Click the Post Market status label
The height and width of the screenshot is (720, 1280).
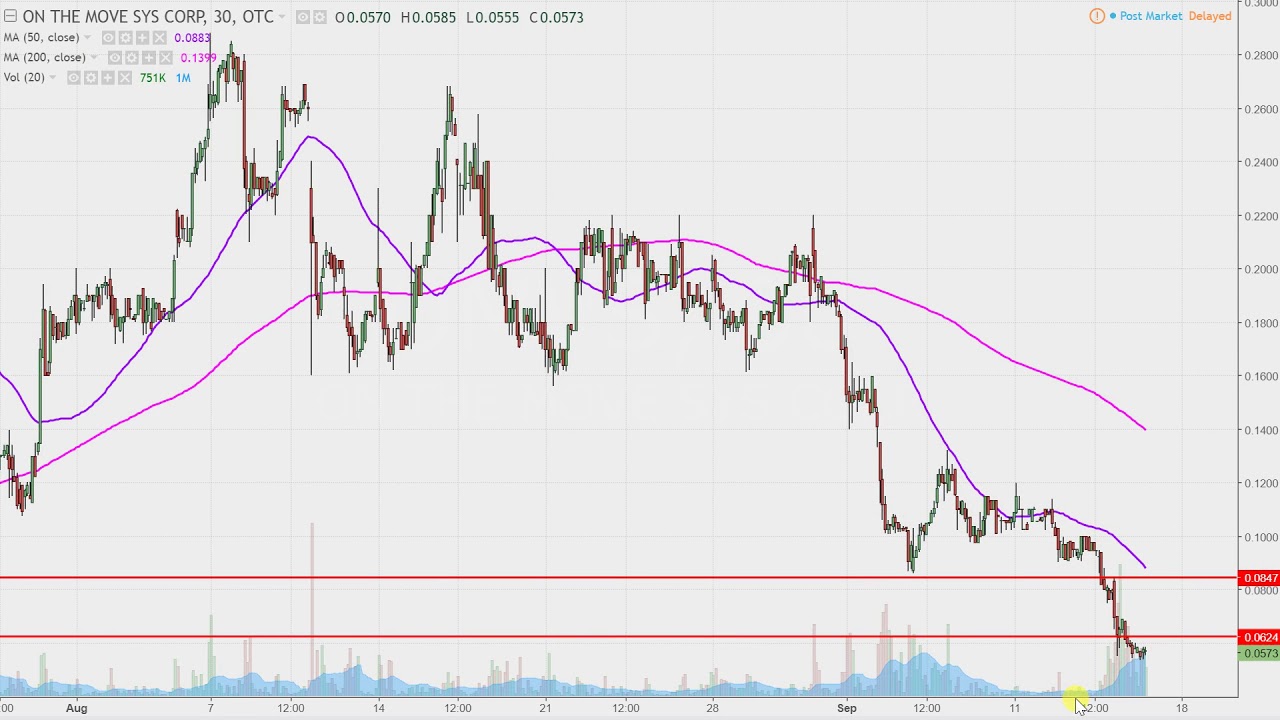point(1150,16)
